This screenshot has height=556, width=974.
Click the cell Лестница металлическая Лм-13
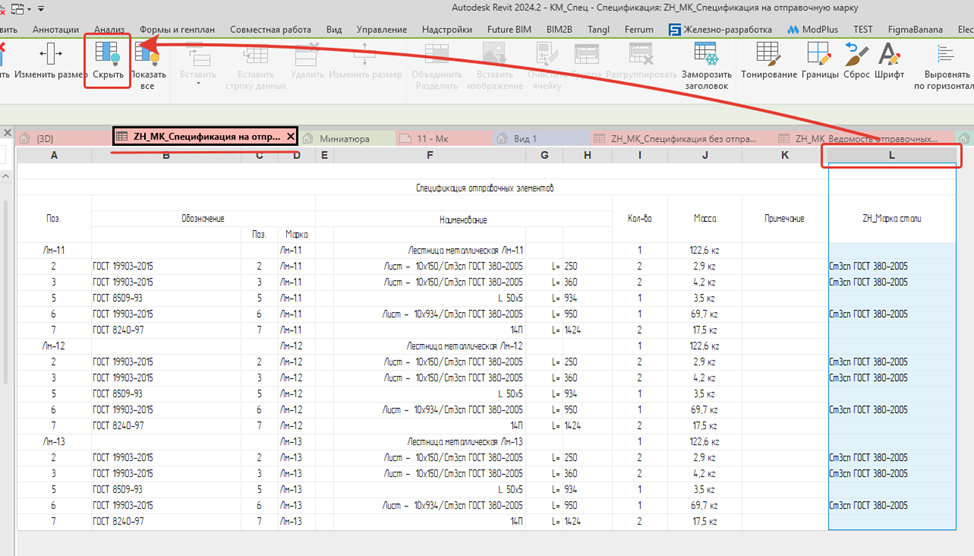(430, 442)
